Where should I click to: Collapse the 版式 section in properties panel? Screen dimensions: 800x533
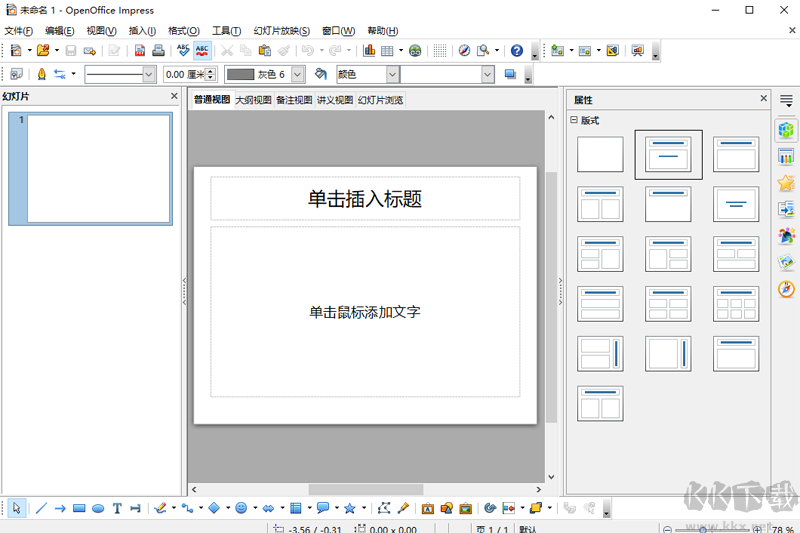click(574, 120)
